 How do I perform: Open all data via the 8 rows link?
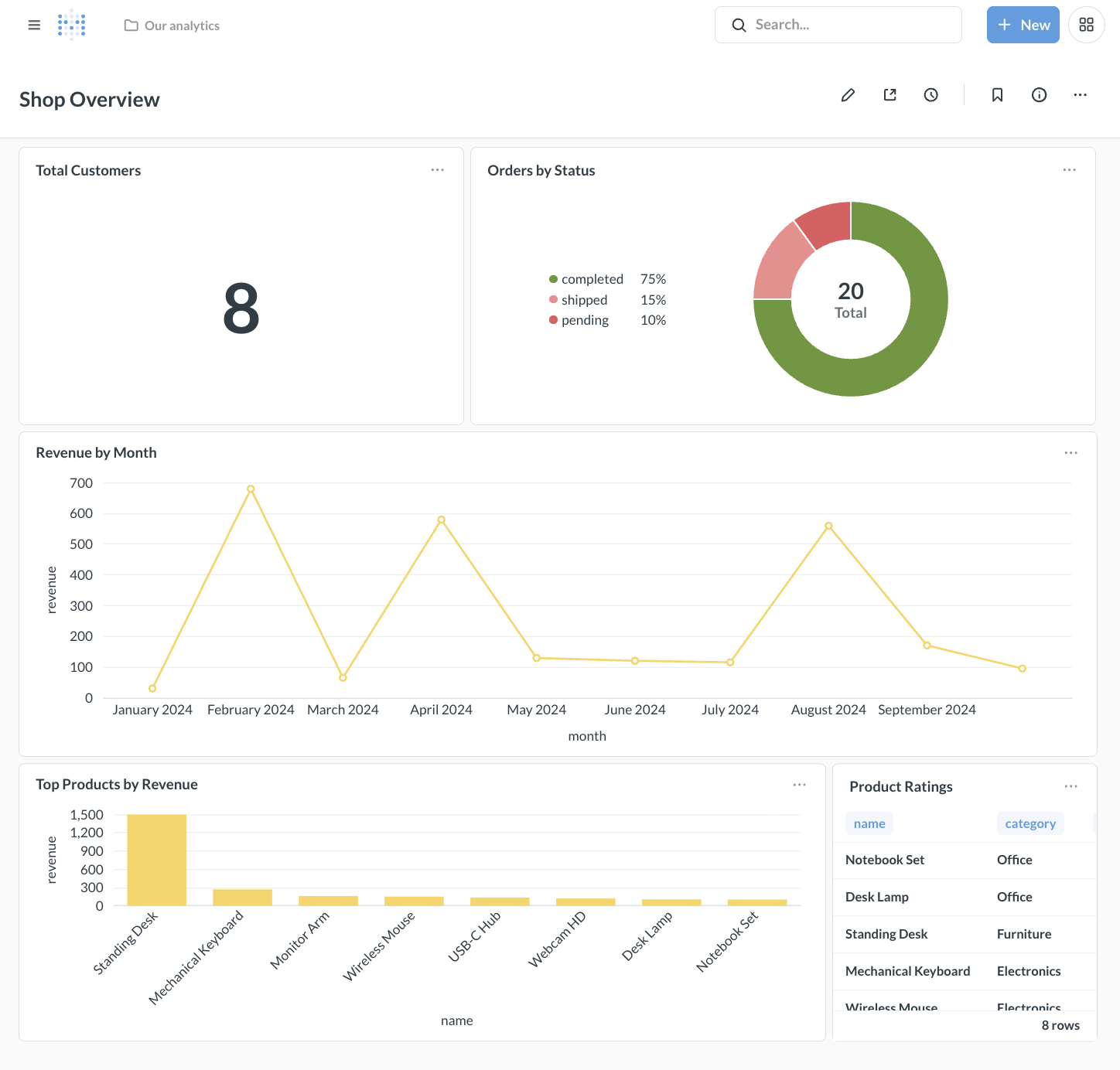click(1060, 1024)
